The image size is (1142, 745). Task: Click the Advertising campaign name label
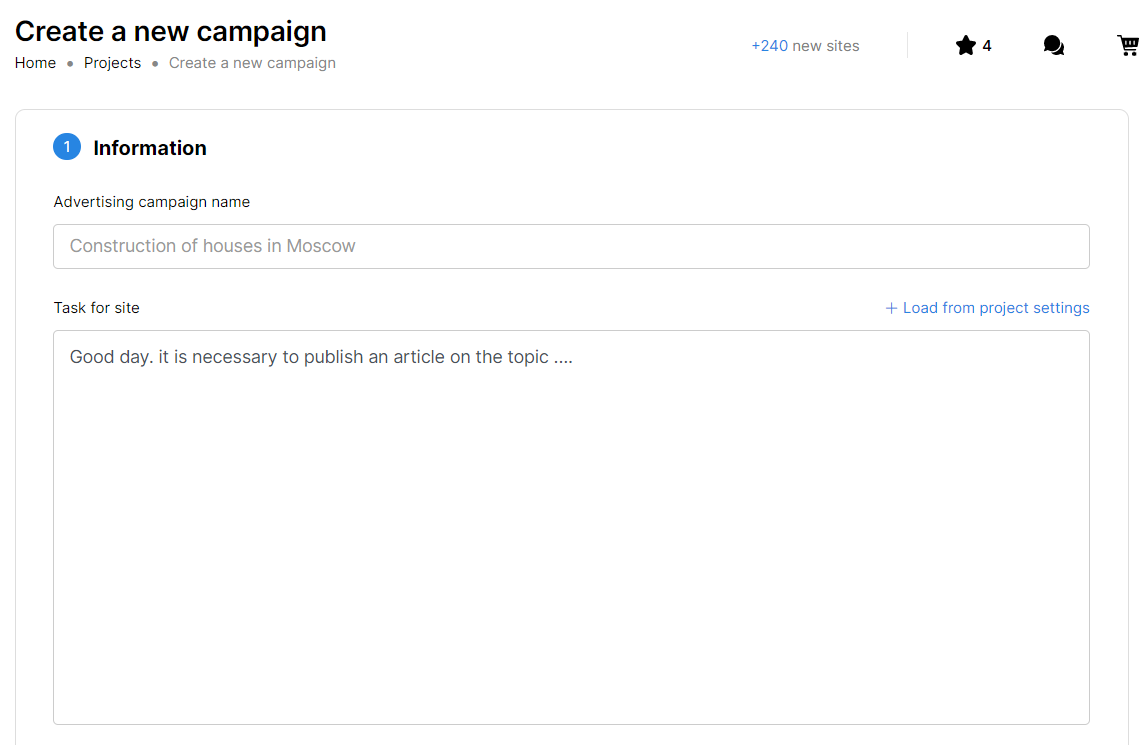click(151, 201)
